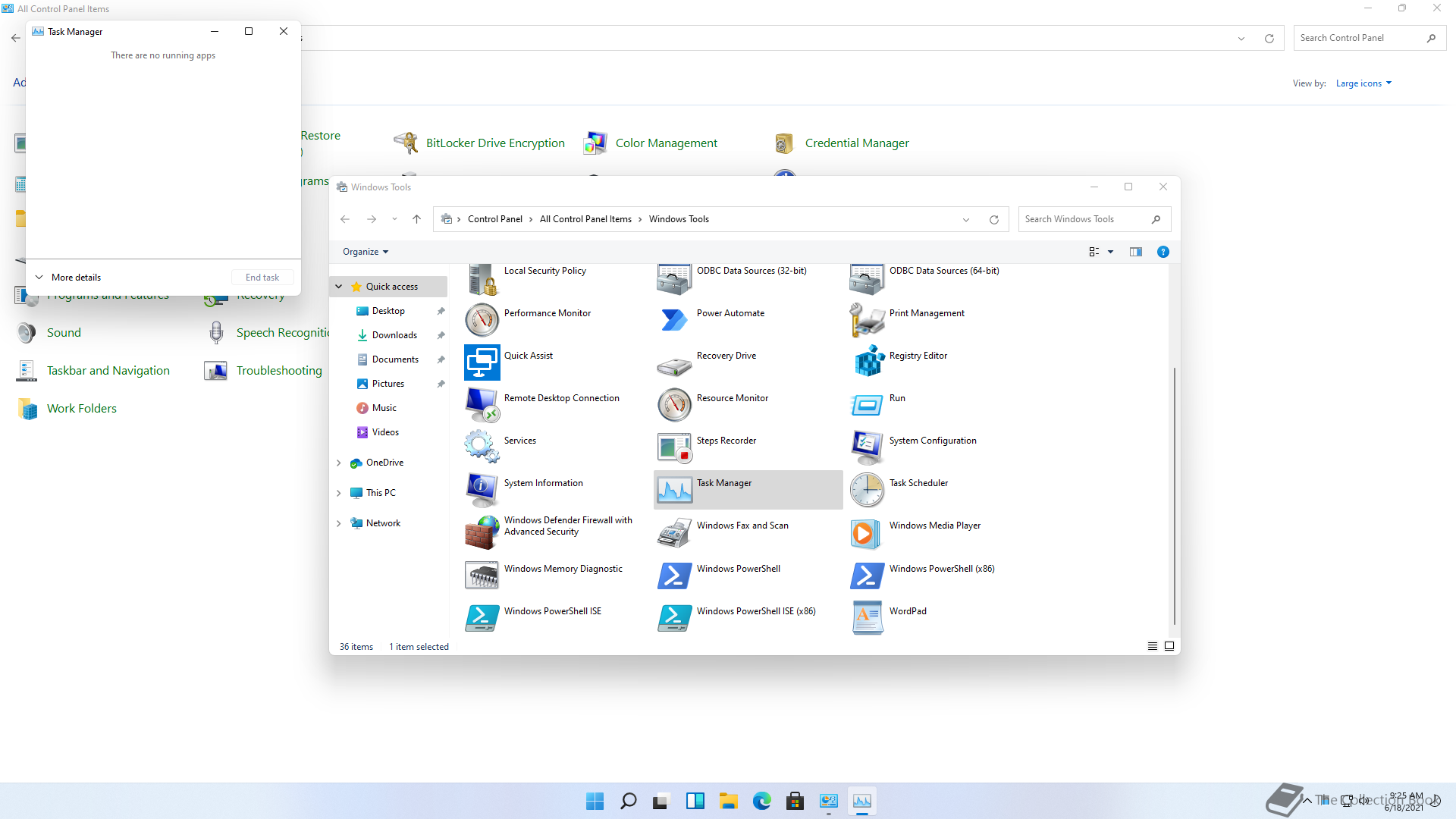The image size is (1456, 819).
Task: Expand More details in Task Manager
Action: point(68,278)
